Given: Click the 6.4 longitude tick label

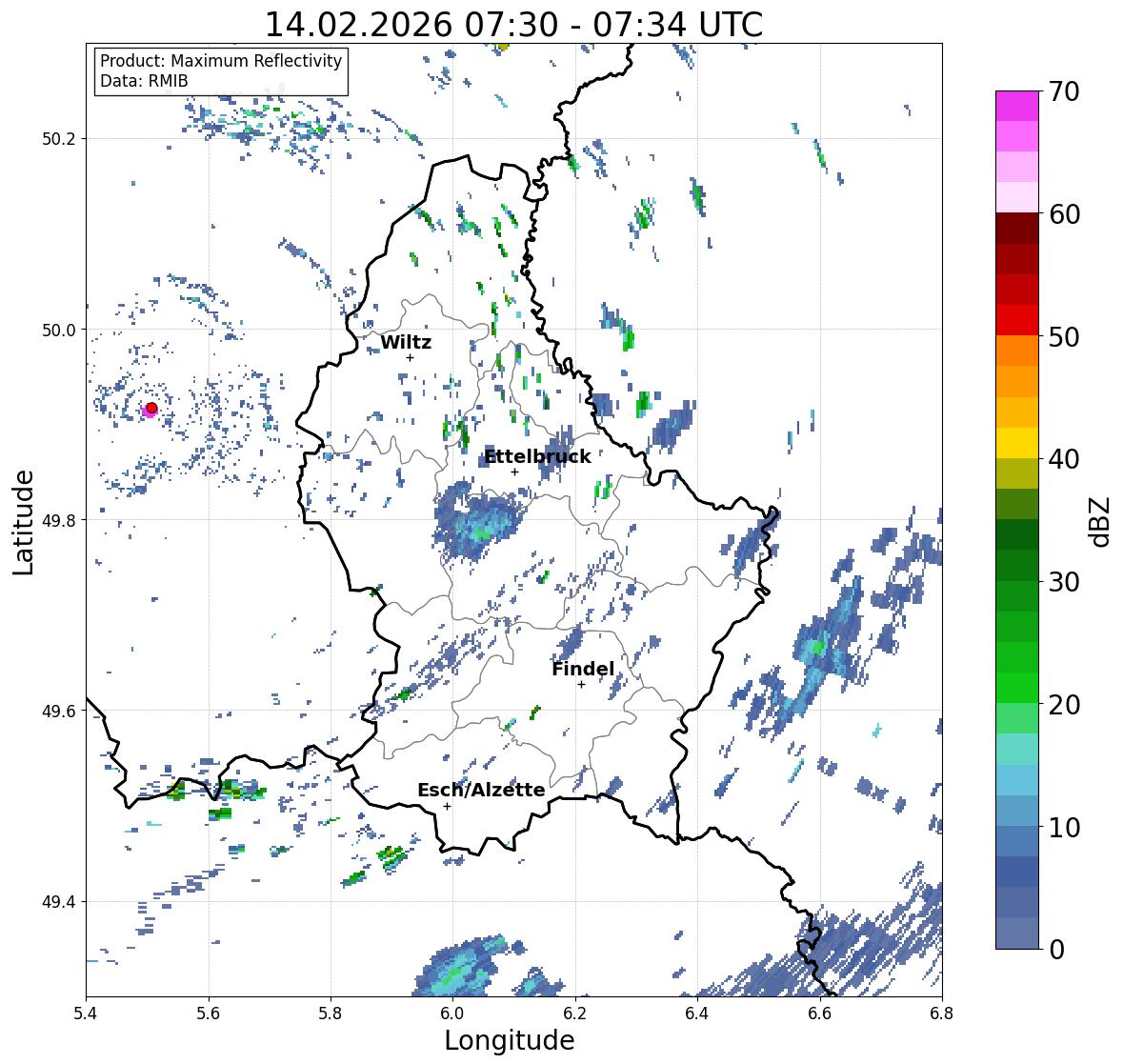Looking at the screenshot, I should coord(697,1014).
